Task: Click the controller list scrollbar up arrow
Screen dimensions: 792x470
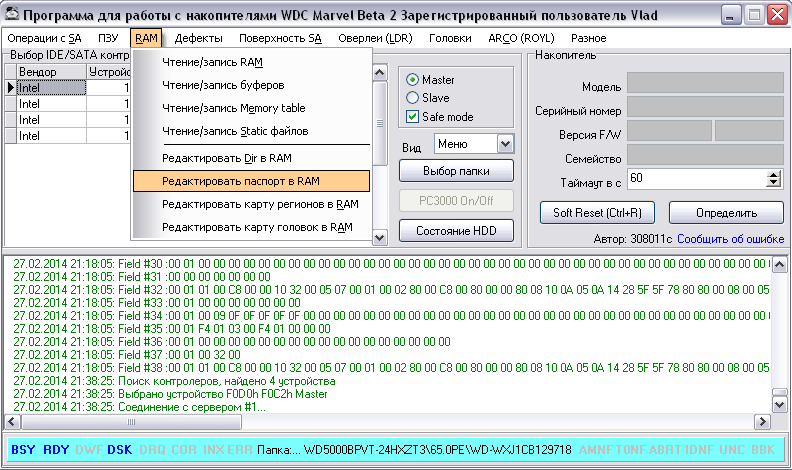Action: pyautogui.click(x=379, y=73)
